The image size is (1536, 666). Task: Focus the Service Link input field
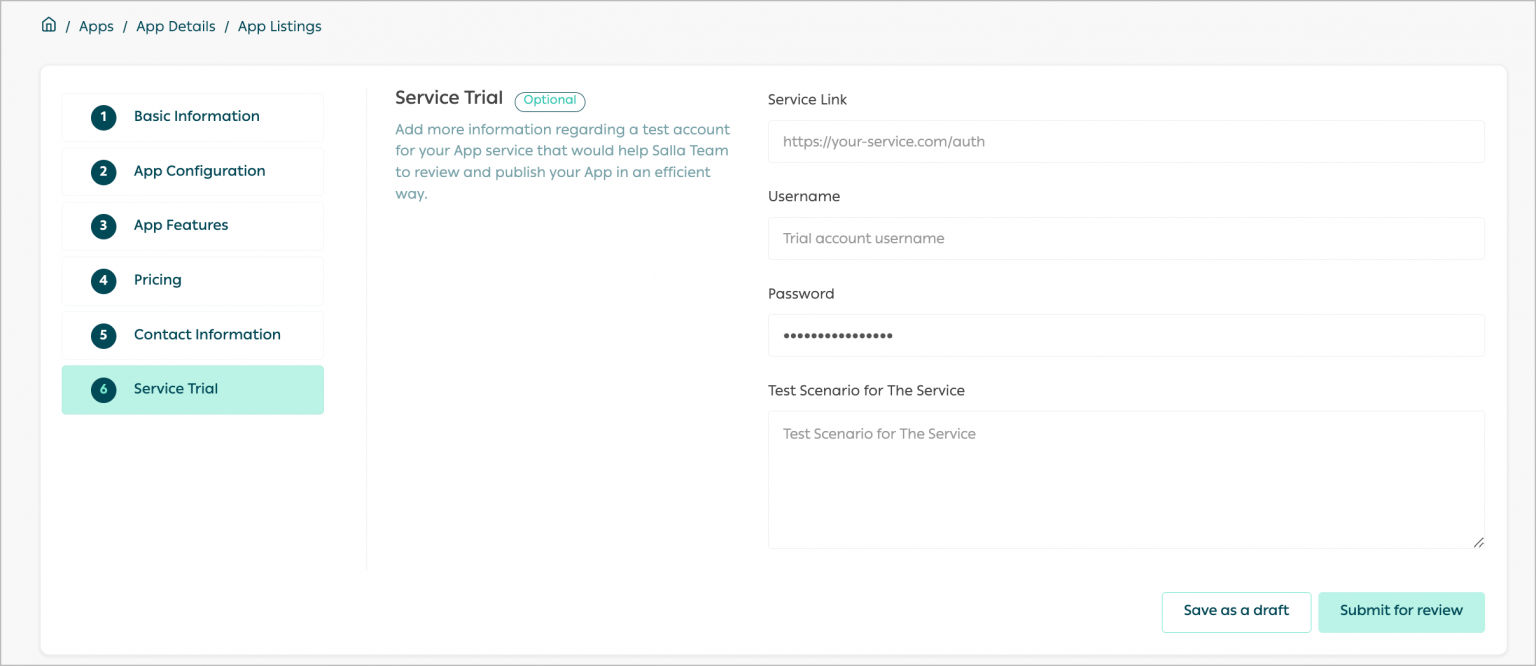pyautogui.click(x=1126, y=141)
